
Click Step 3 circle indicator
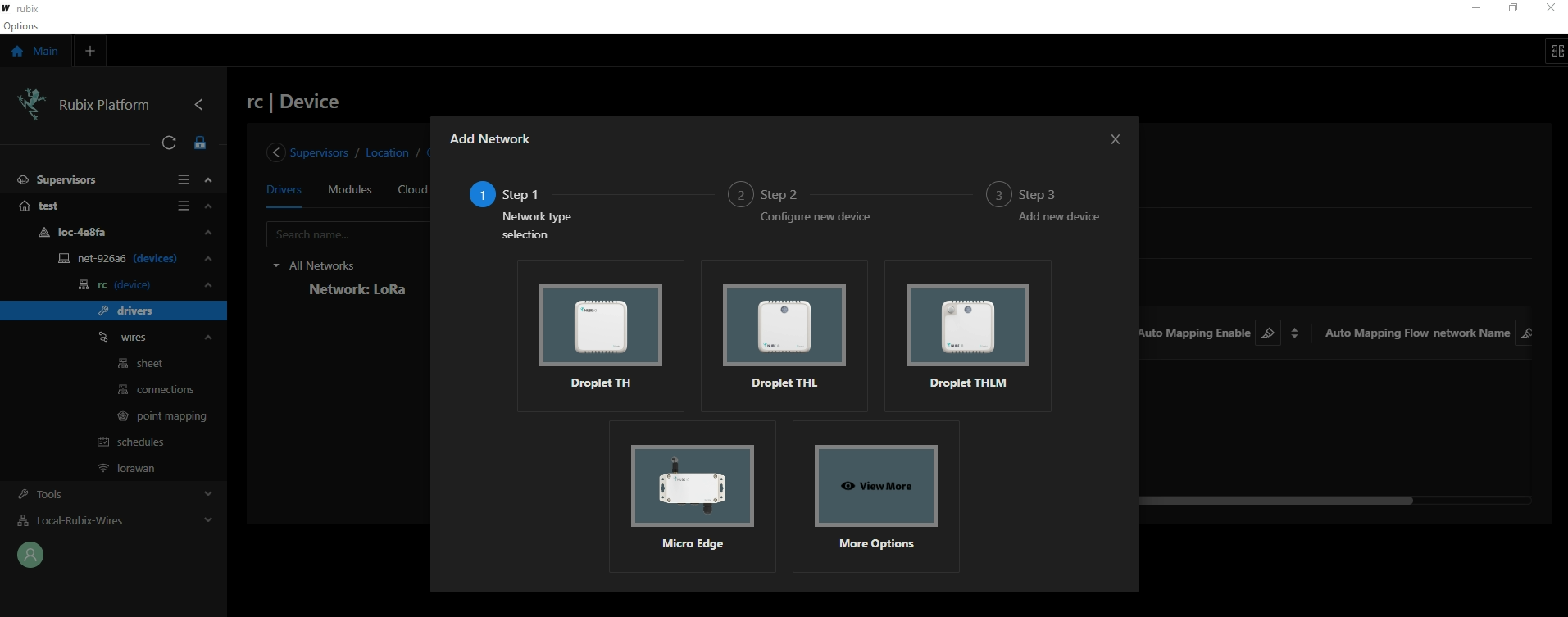click(999, 195)
